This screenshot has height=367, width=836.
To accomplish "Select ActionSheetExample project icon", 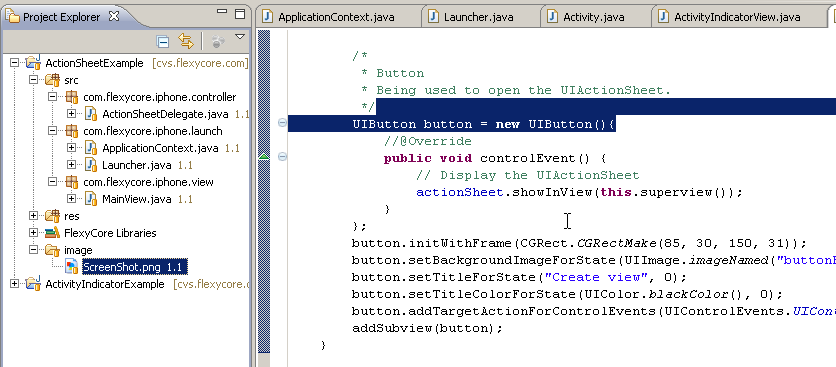I will click(33, 63).
